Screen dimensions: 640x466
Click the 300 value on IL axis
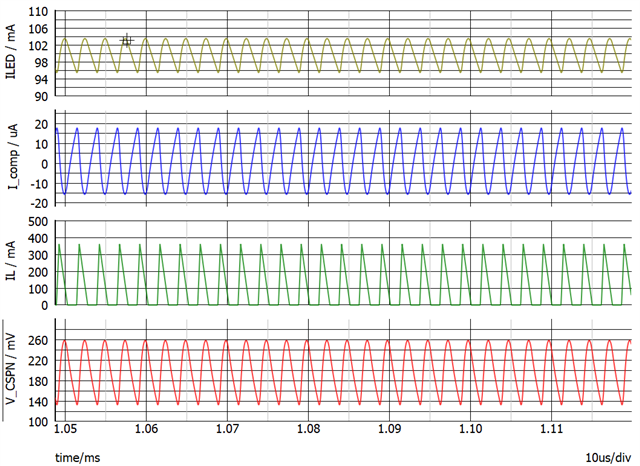38,255
